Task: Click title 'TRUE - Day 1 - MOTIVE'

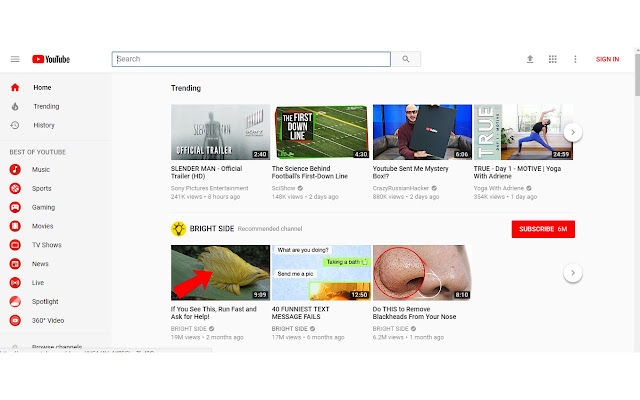Action: 517,172
